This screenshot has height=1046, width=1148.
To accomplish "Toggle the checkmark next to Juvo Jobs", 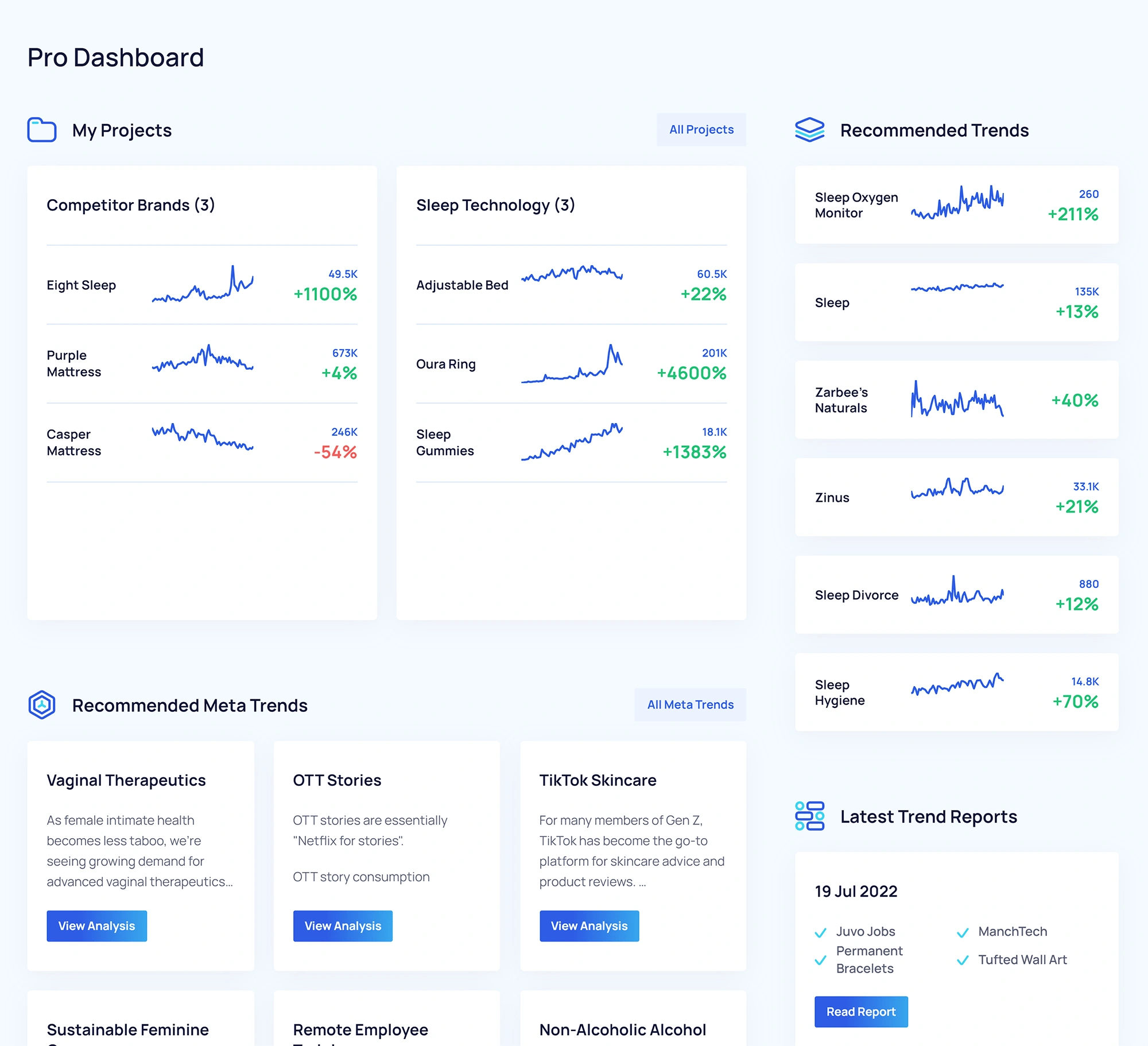I will 820,931.
